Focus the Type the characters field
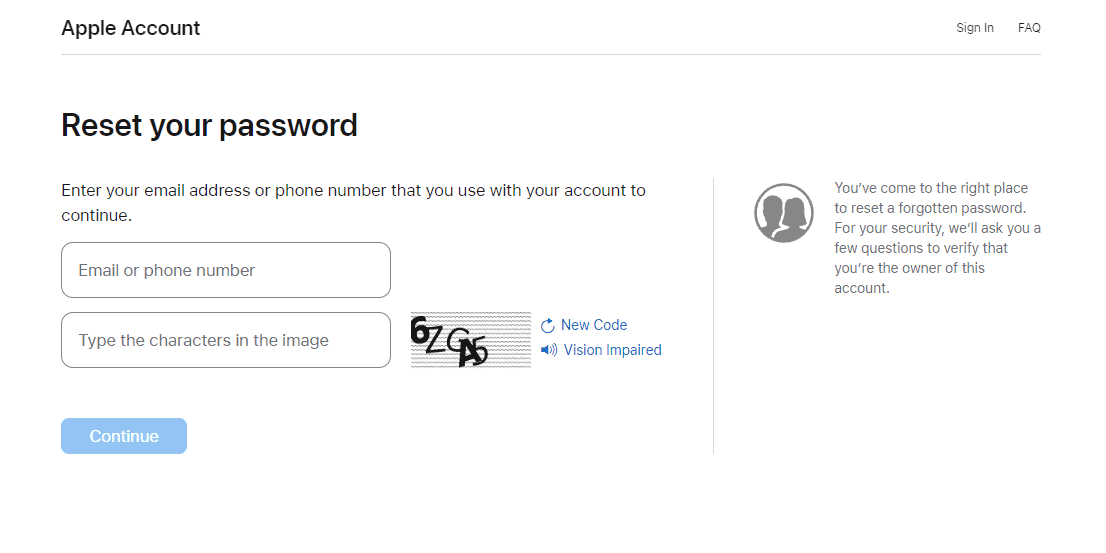Viewport: 1106px width, 553px height. (x=226, y=340)
